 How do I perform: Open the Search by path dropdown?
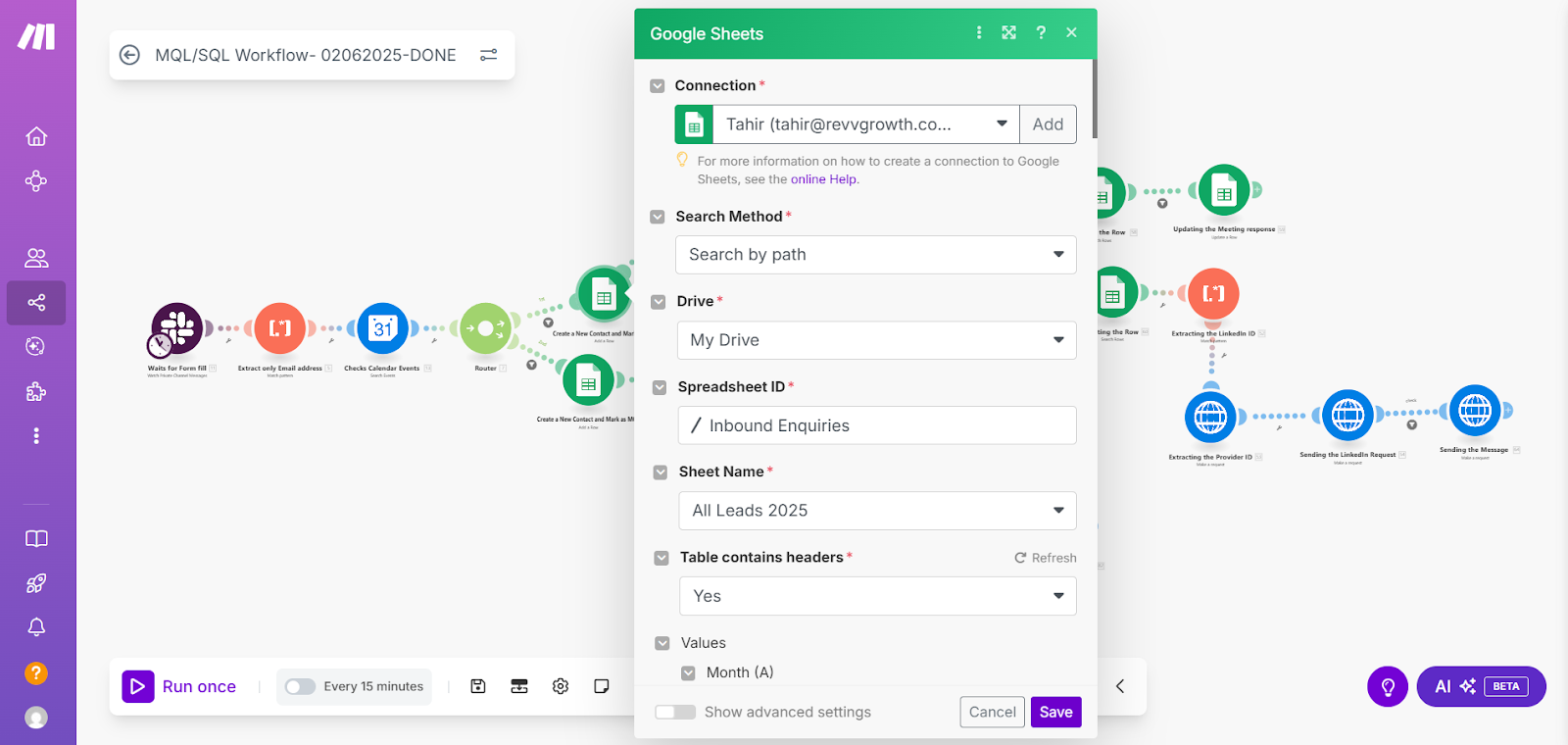(876, 255)
